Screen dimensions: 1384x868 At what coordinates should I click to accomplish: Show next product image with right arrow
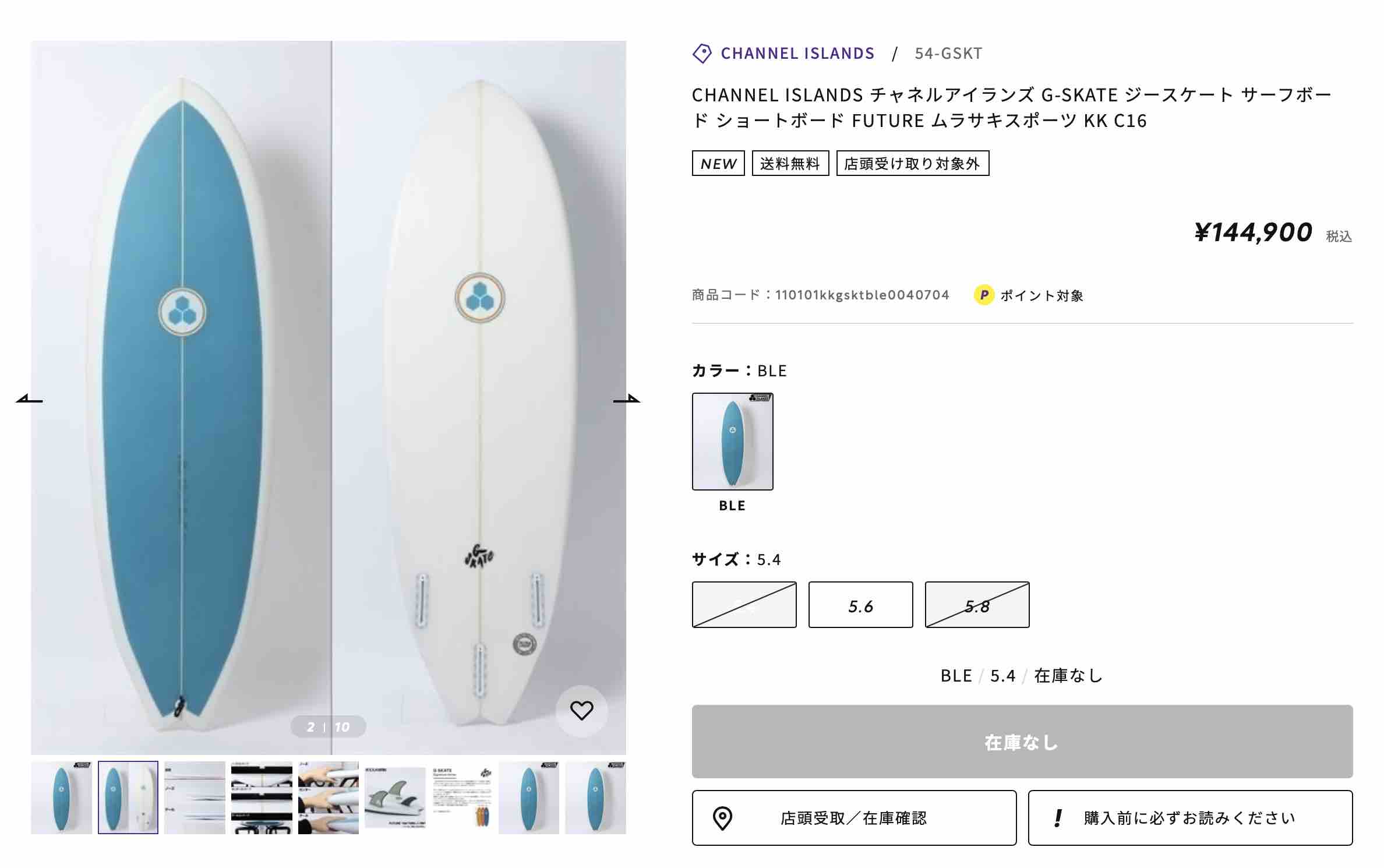627,399
